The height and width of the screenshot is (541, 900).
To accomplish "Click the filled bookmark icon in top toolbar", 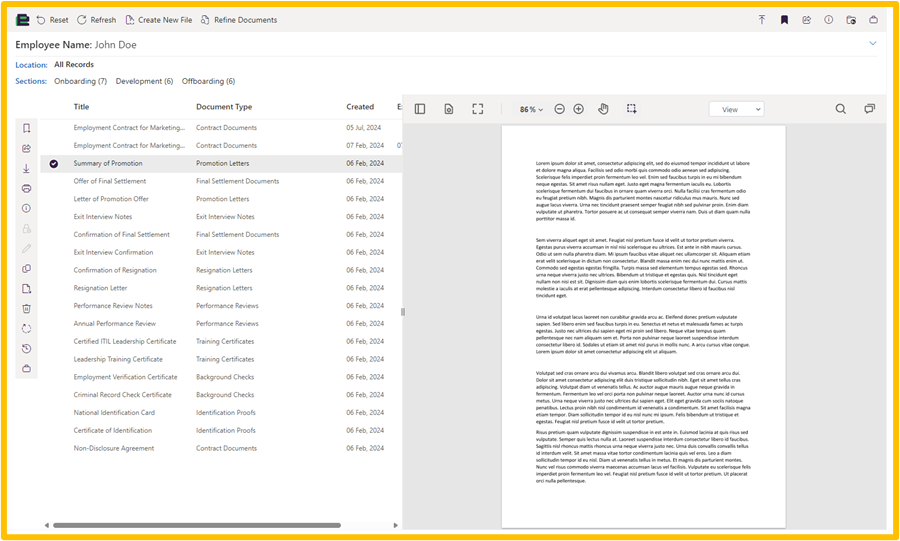I will (785, 20).
